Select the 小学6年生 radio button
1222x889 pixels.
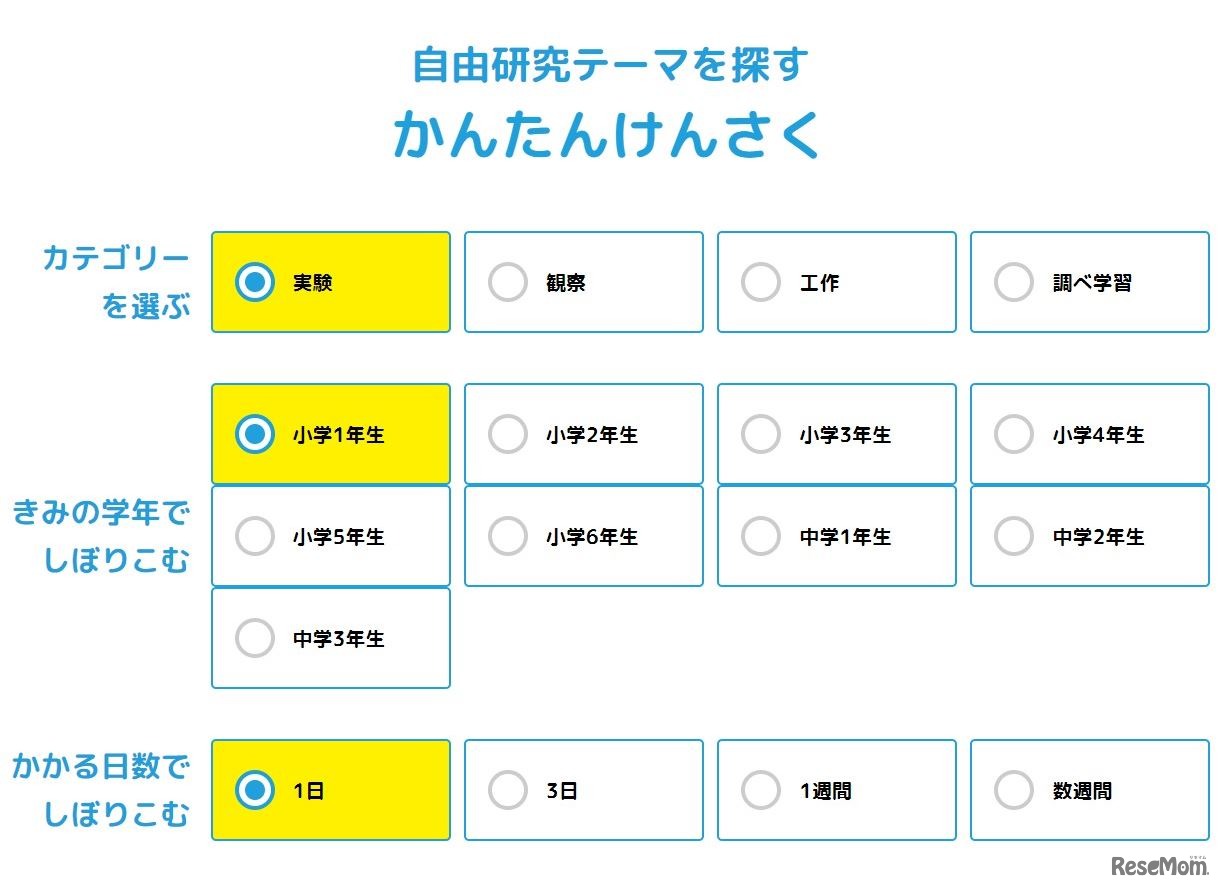click(508, 537)
